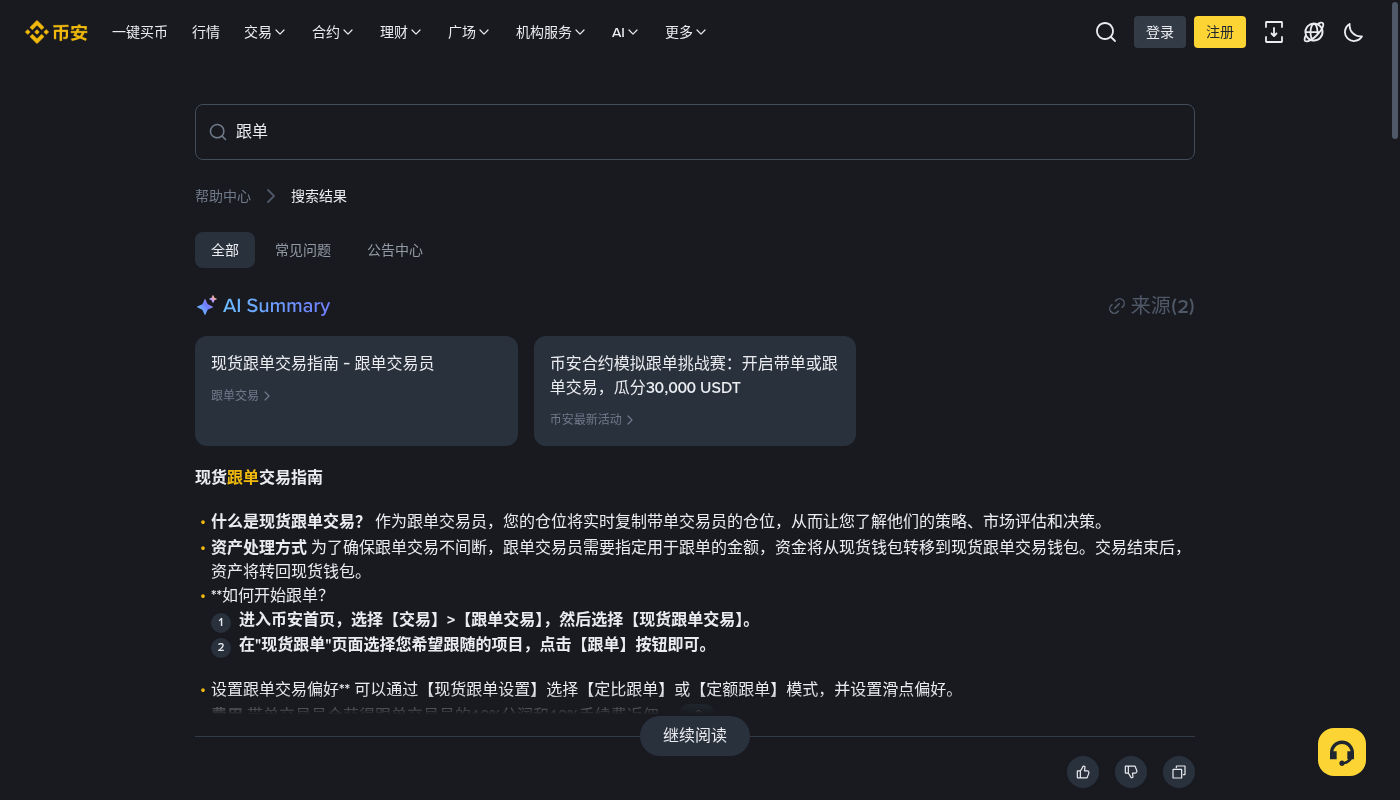Open the header search magnifier icon
Viewport: 1400px width, 800px height.
(x=1106, y=32)
